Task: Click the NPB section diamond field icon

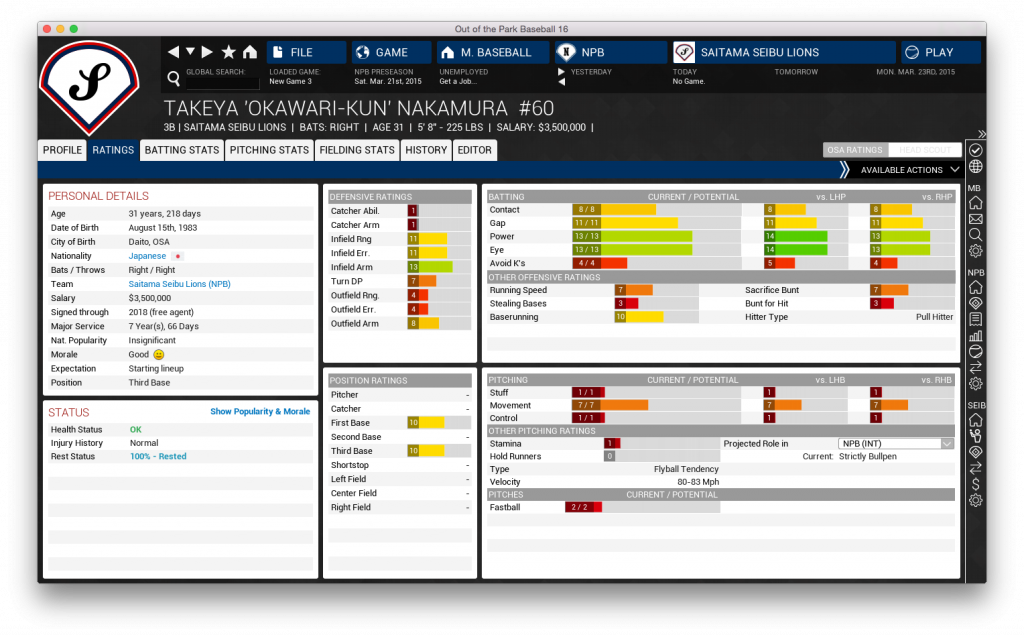Action: coord(976,303)
